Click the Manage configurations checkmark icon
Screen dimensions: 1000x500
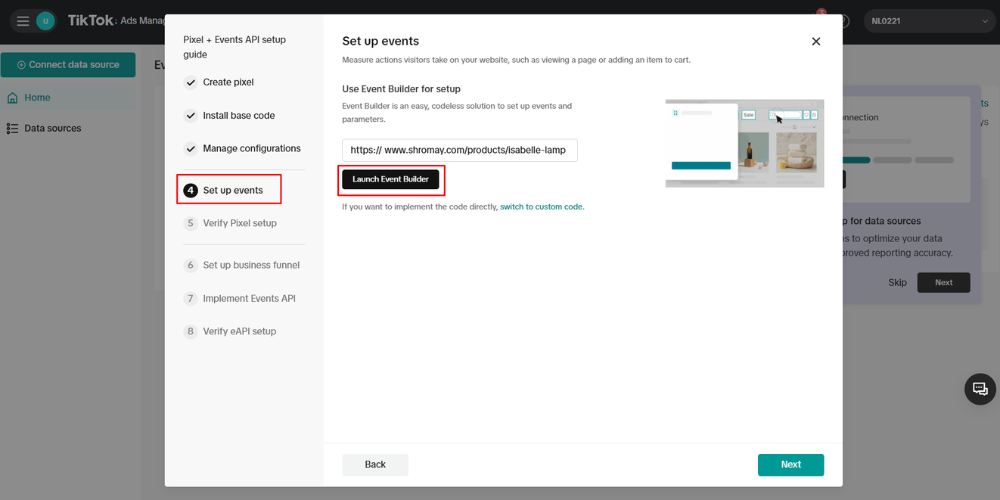click(190, 149)
